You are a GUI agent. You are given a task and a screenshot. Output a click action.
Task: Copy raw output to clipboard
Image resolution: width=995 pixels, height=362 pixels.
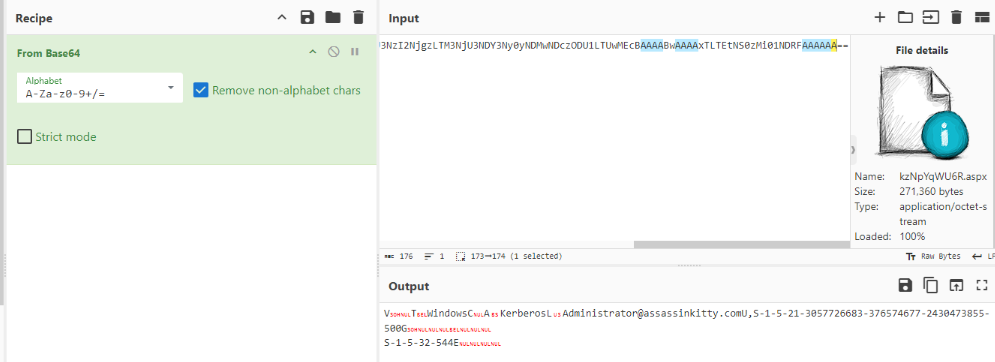coord(930,286)
